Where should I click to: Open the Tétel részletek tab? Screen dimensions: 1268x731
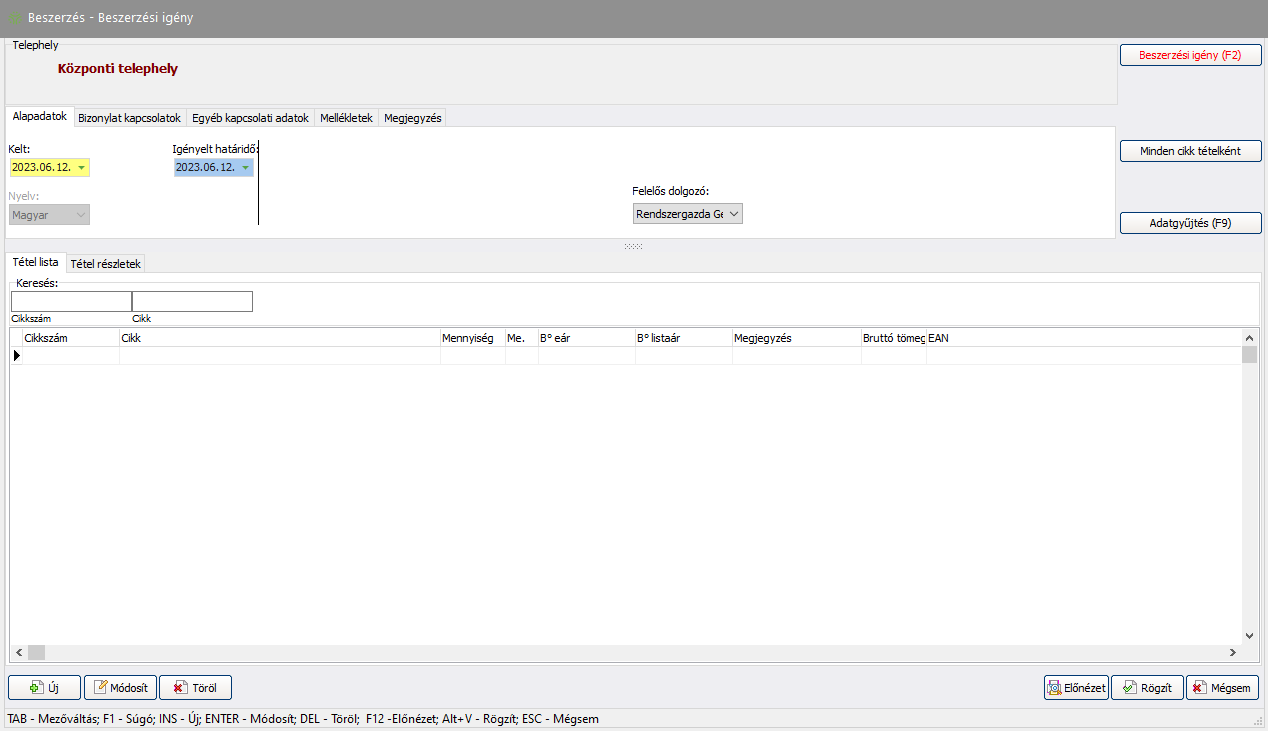tap(106, 263)
